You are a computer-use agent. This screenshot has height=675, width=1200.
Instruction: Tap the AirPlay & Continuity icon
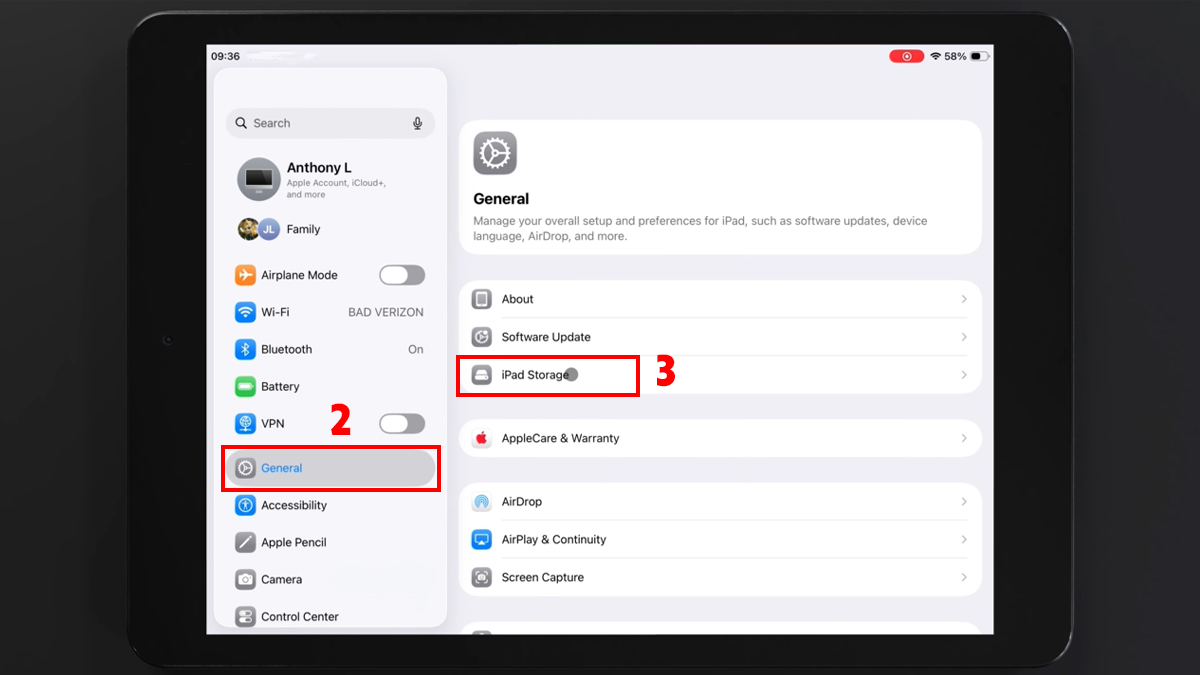[482, 540]
